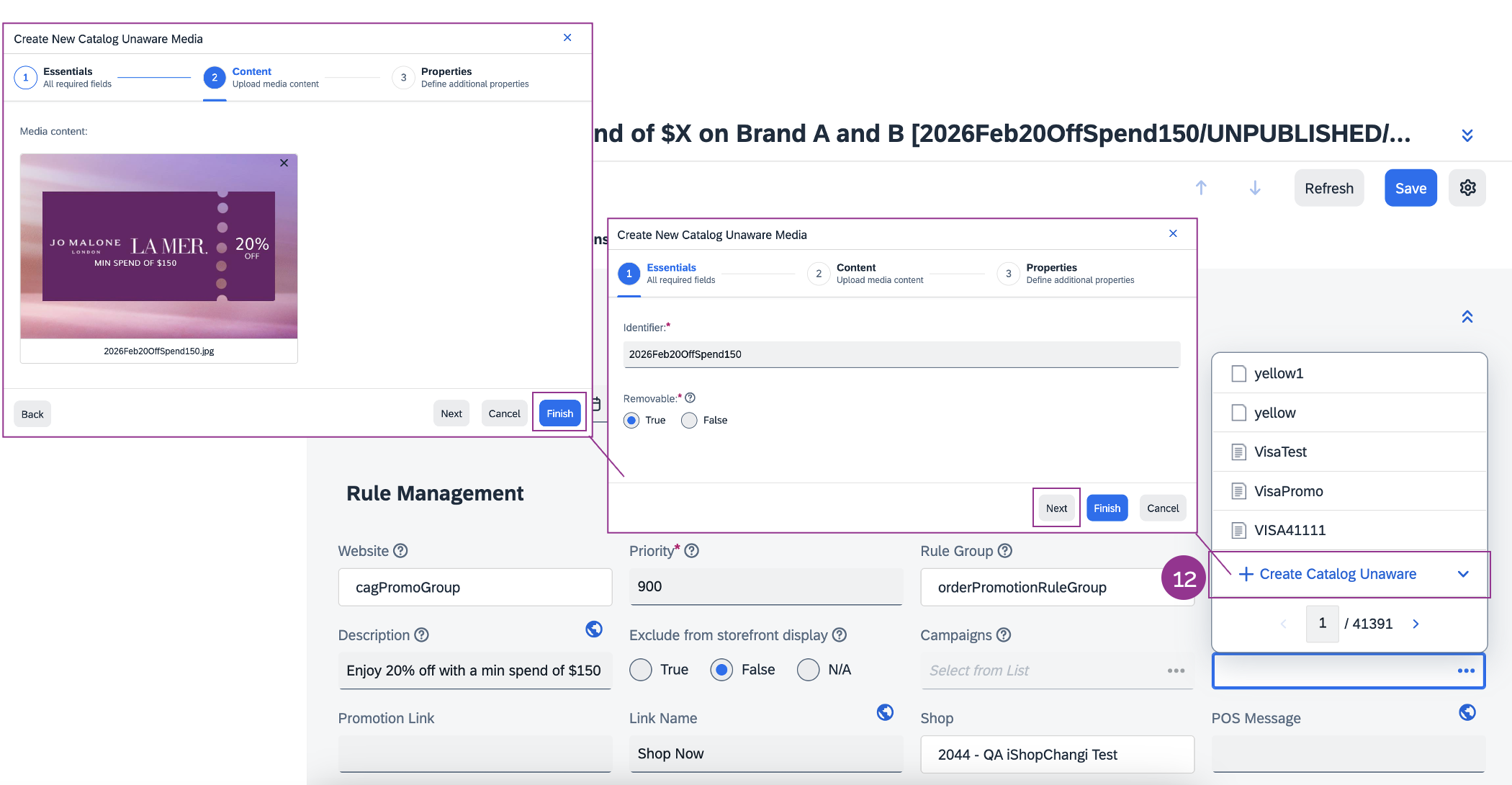Image resolution: width=1512 pixels, height=785 pixels.
Task: Select False for Removable
Action: (x=689, y=421)
